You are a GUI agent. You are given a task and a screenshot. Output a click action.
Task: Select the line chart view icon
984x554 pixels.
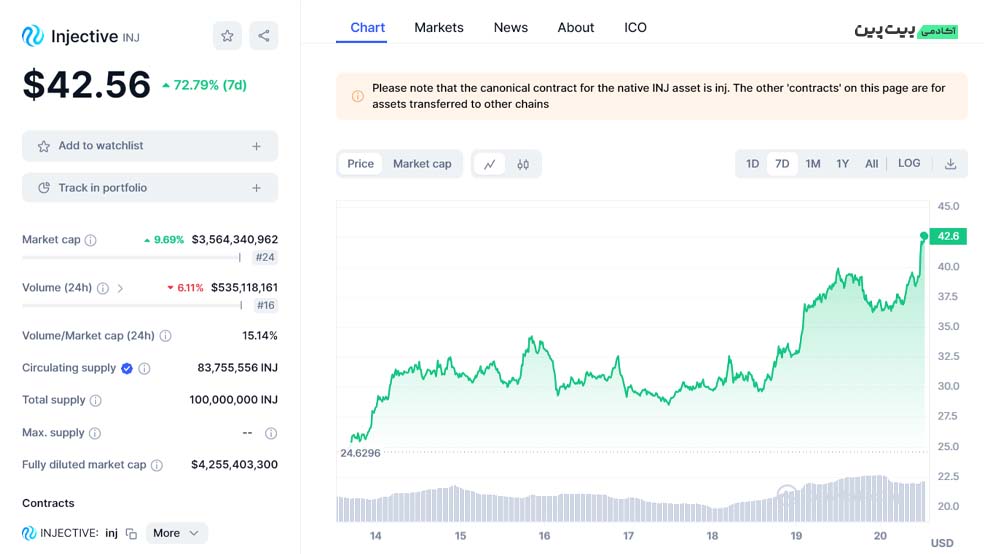489,164
